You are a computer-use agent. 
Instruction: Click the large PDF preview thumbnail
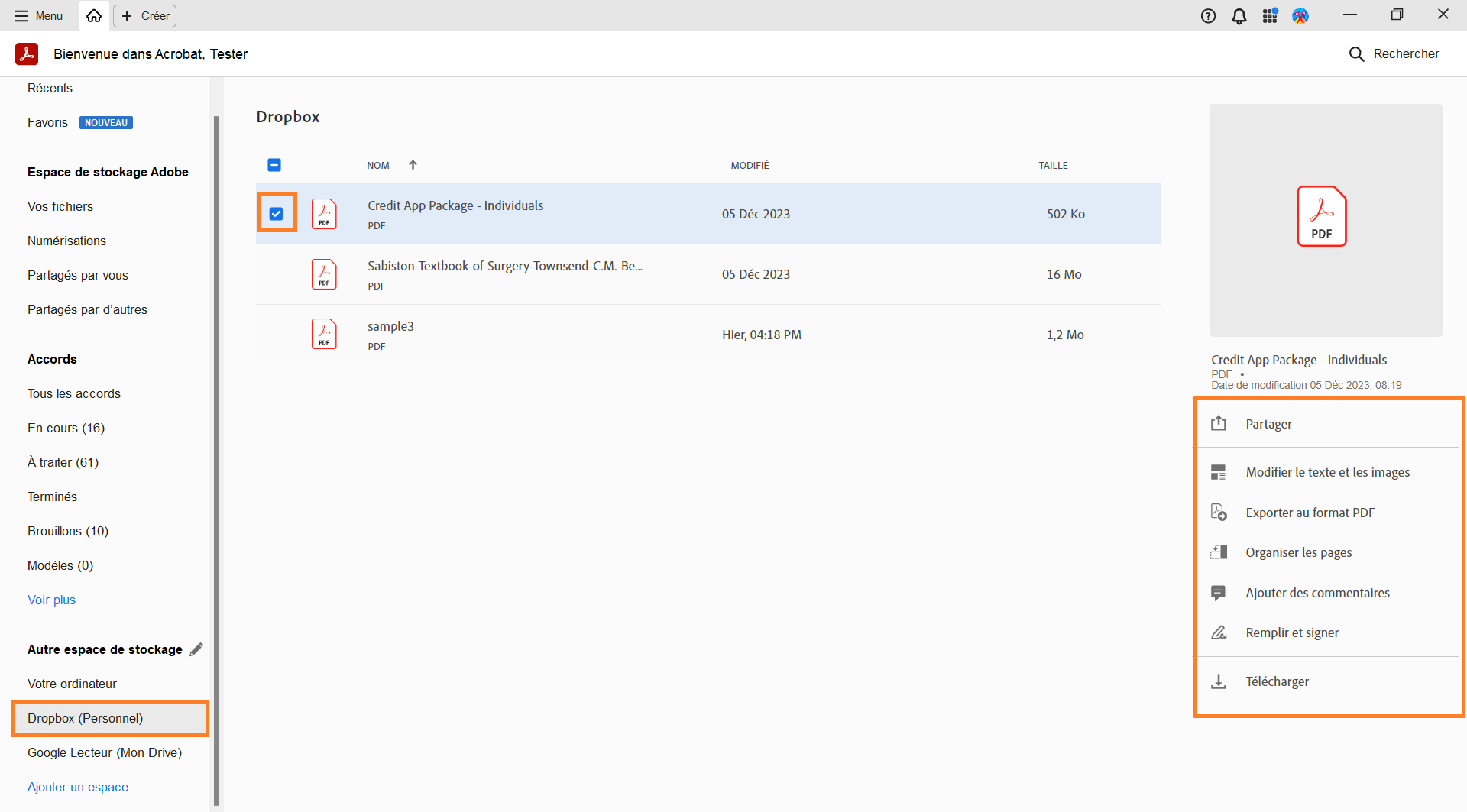[x=1323, y=218]
